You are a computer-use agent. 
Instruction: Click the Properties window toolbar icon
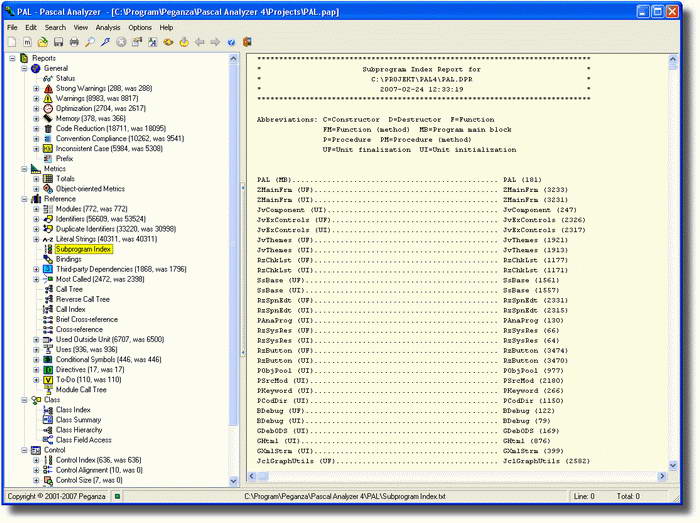137,42
